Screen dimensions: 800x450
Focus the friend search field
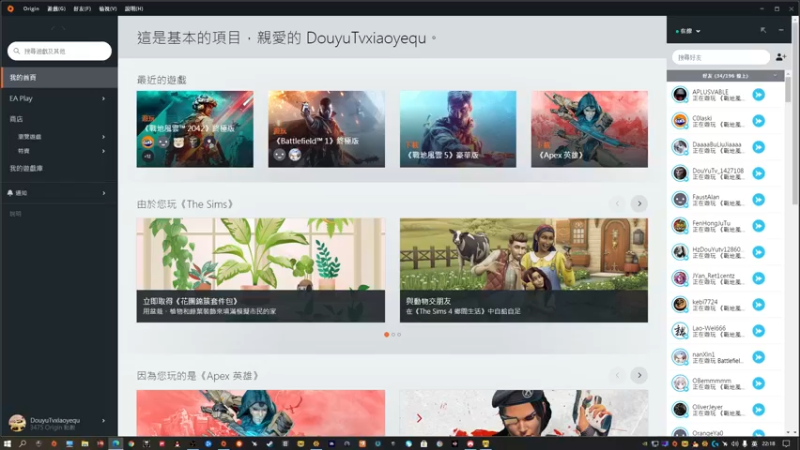point(720,57)
